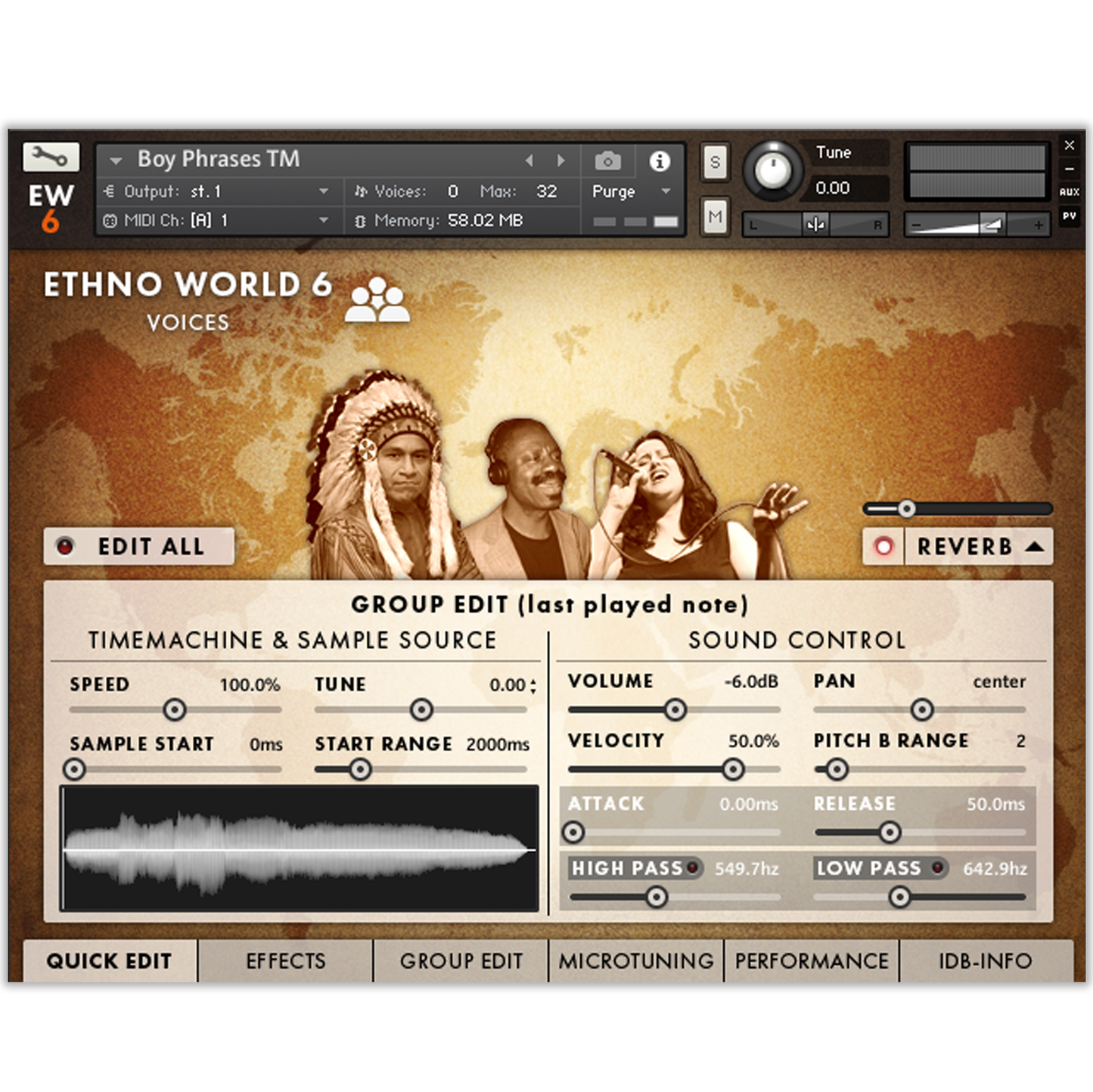
Task: Enable the HIGH PASS filter LED
Action: pos(694,870)
